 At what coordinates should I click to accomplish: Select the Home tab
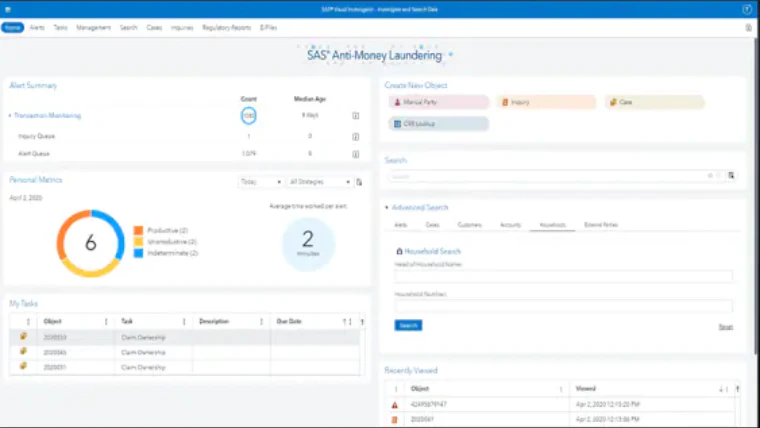[13, 28]
